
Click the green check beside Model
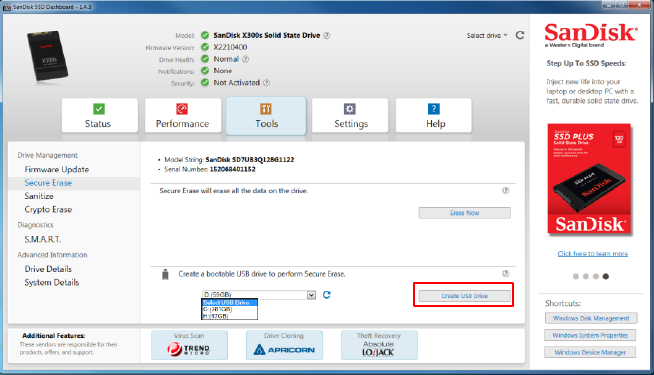pyautogui.click(x=205, y=35)
